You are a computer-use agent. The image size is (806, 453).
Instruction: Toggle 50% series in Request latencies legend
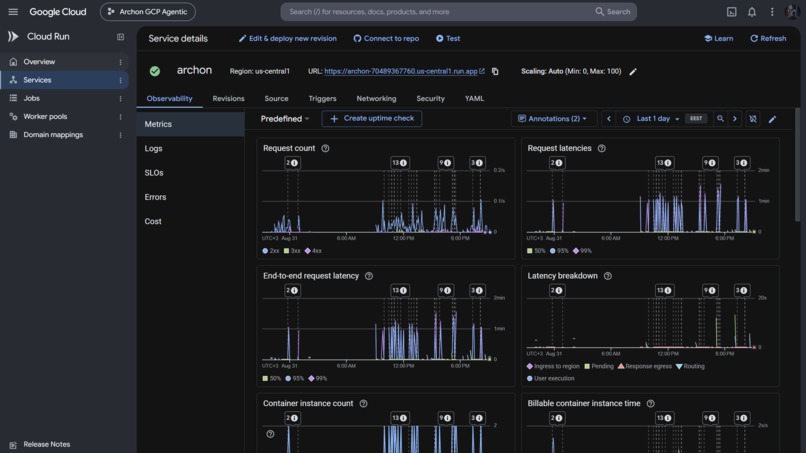(x=536, y=251)
